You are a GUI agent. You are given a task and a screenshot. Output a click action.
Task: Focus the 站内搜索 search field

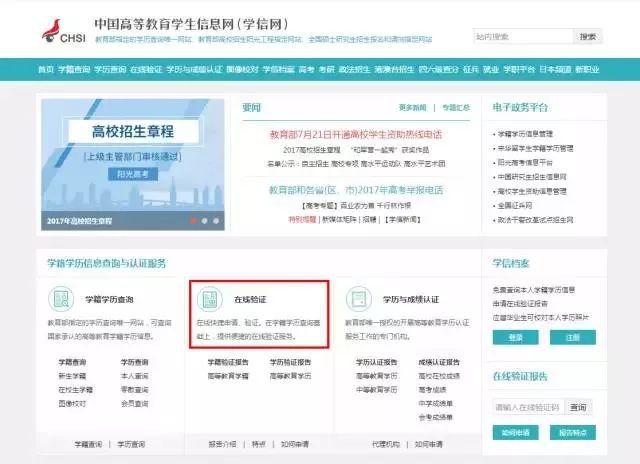click(523, 37)
